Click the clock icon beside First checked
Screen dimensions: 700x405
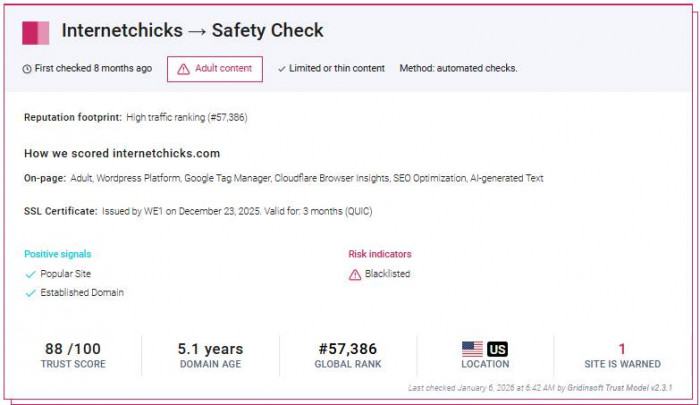[26, 69]
